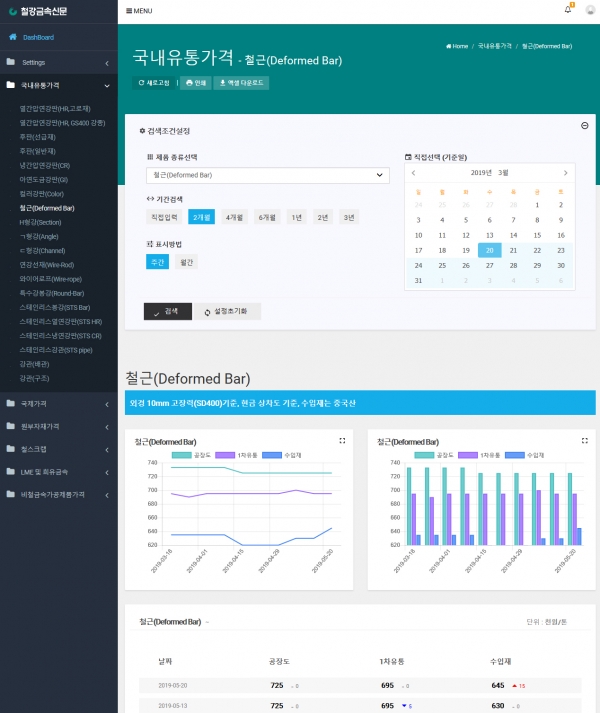Select the 4개월 period option

(x=234, y=216)
